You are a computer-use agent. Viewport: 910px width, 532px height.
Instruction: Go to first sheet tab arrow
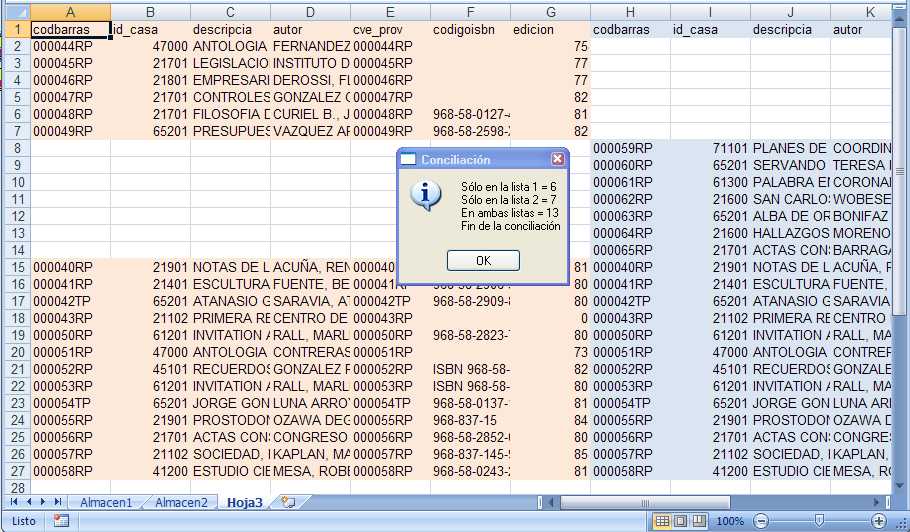tap(14, 502)
